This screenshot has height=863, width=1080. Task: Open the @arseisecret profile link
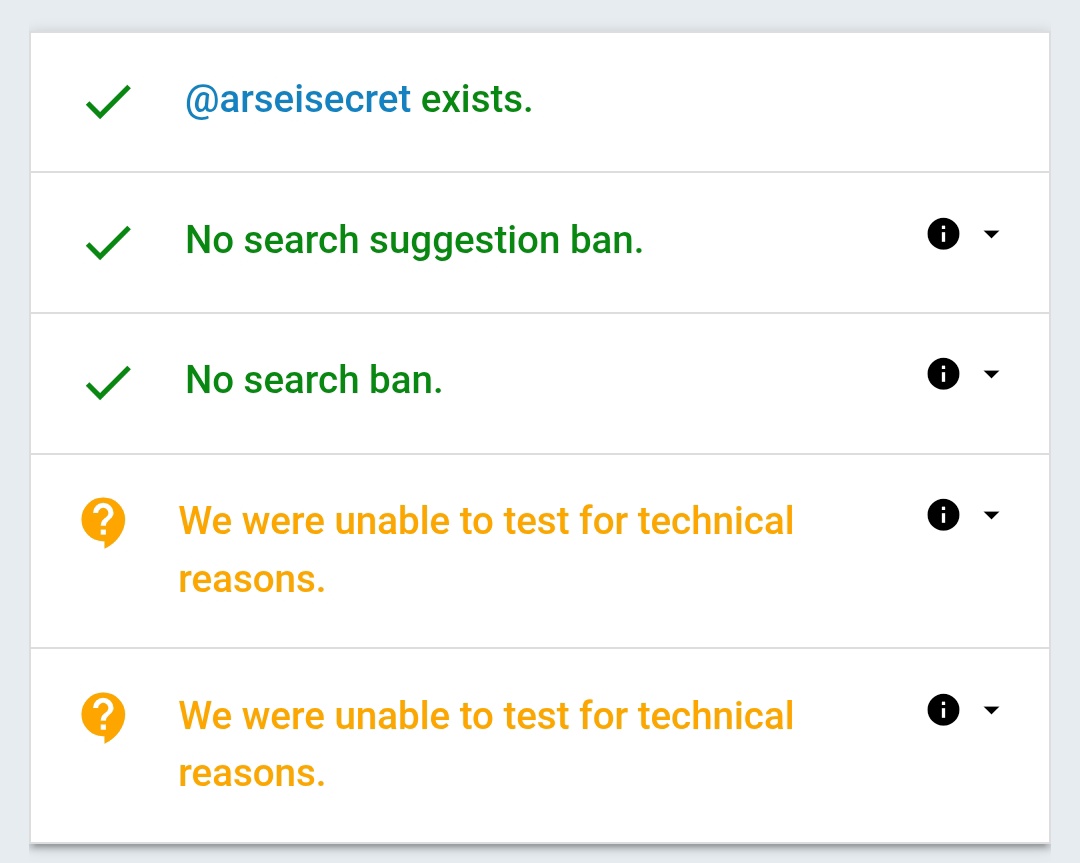click(x=298, y=100)
